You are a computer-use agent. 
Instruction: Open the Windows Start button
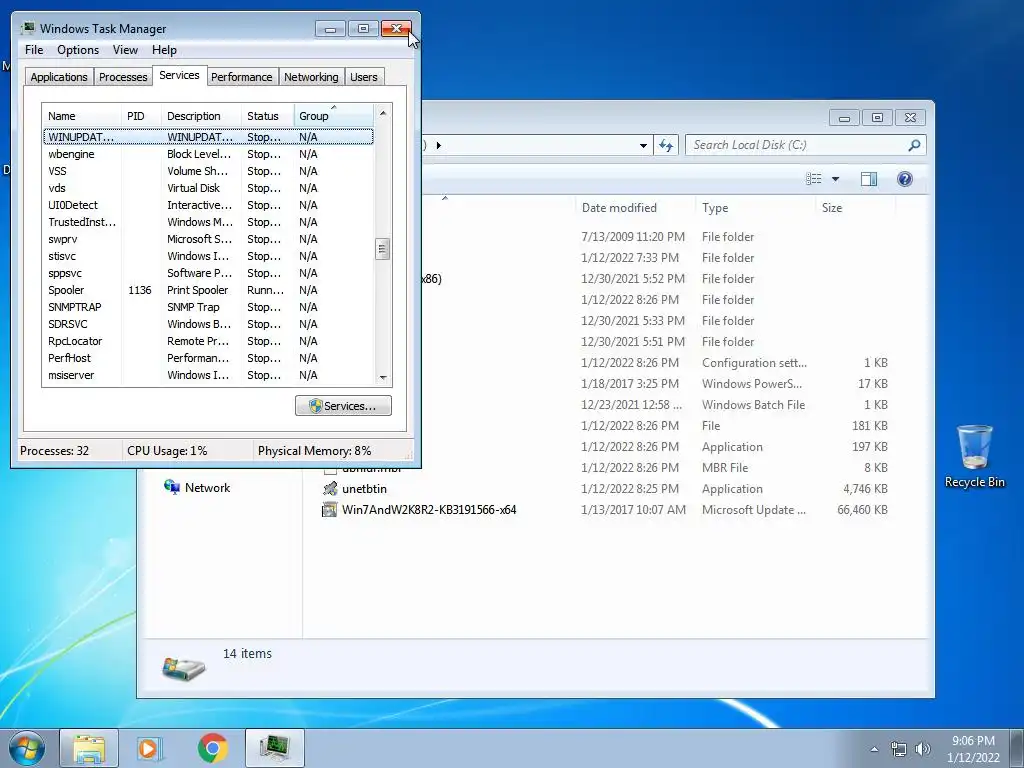(25, 748)
